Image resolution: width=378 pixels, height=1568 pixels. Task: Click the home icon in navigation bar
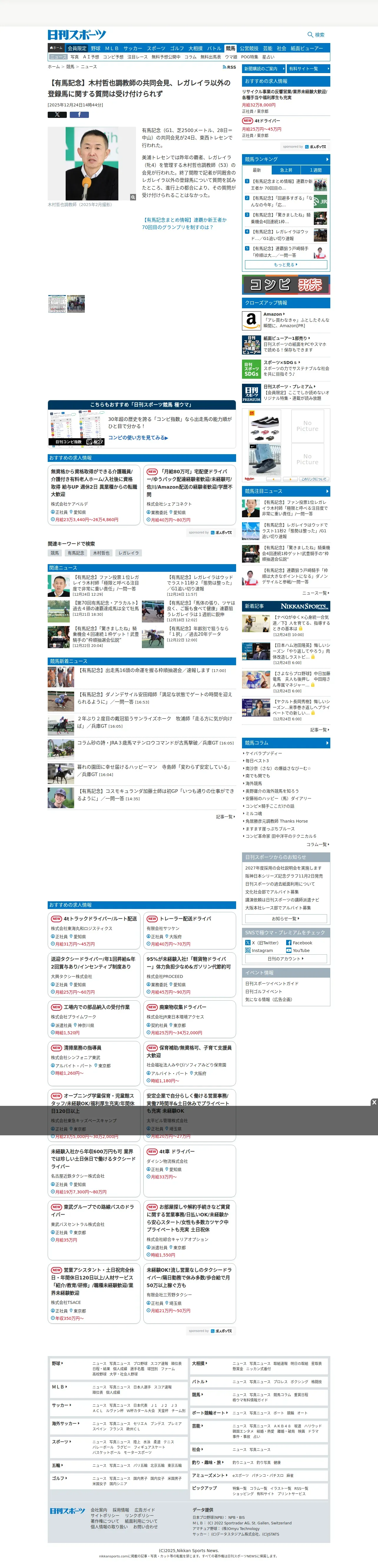pyautogui.click(x=56, y=48)
